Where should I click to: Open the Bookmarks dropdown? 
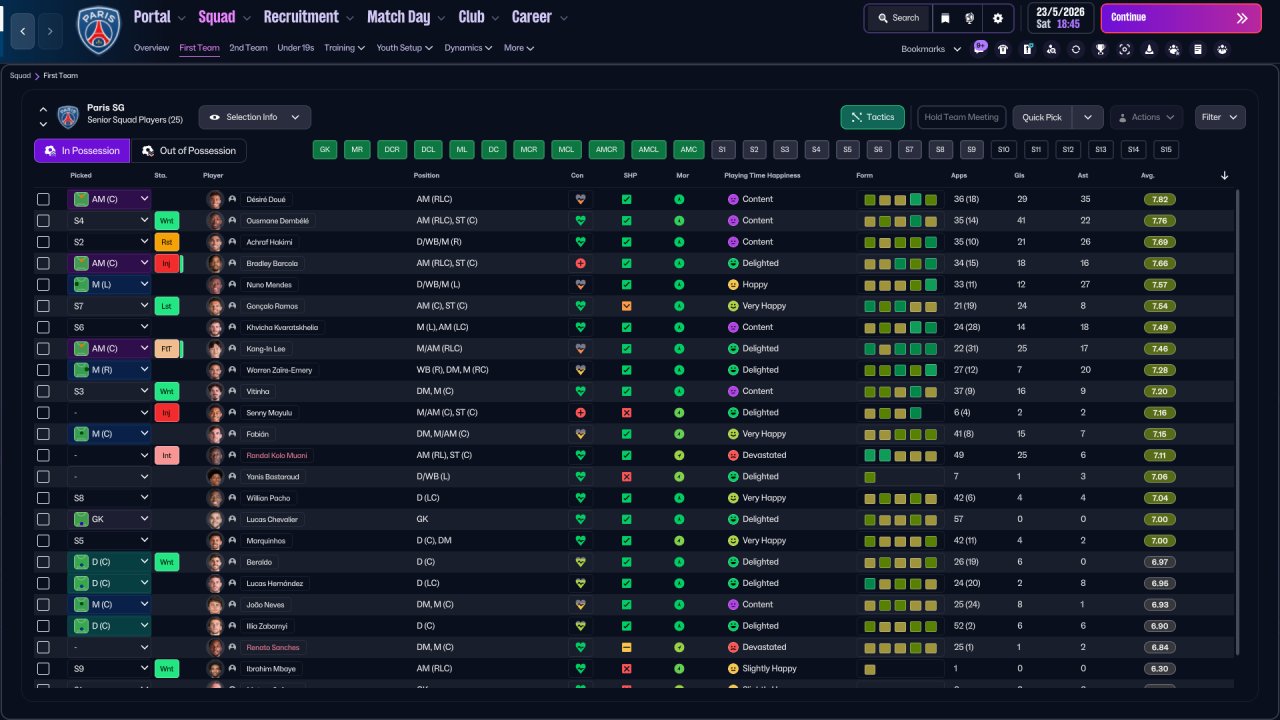931,49
